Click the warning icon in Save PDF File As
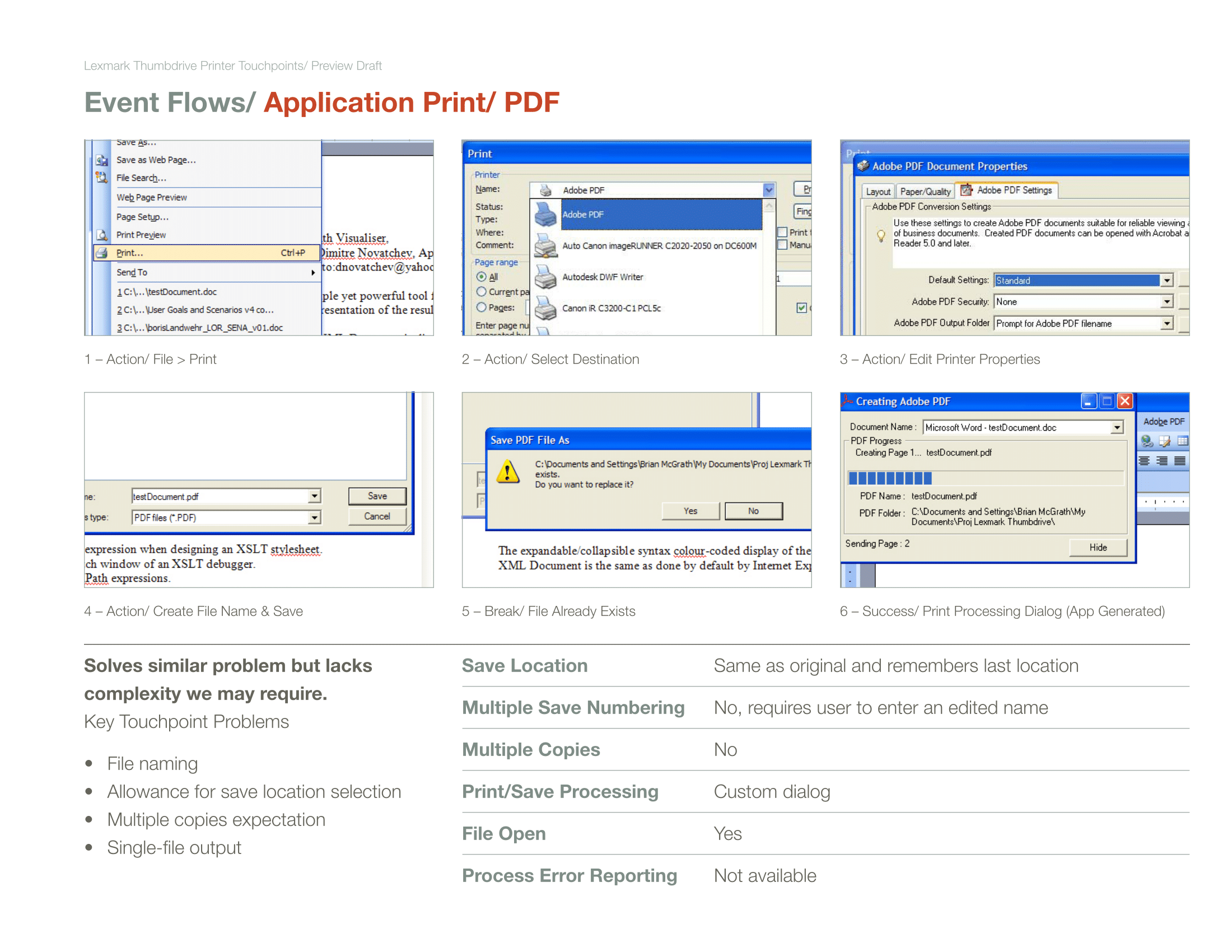 coord(508,472)
